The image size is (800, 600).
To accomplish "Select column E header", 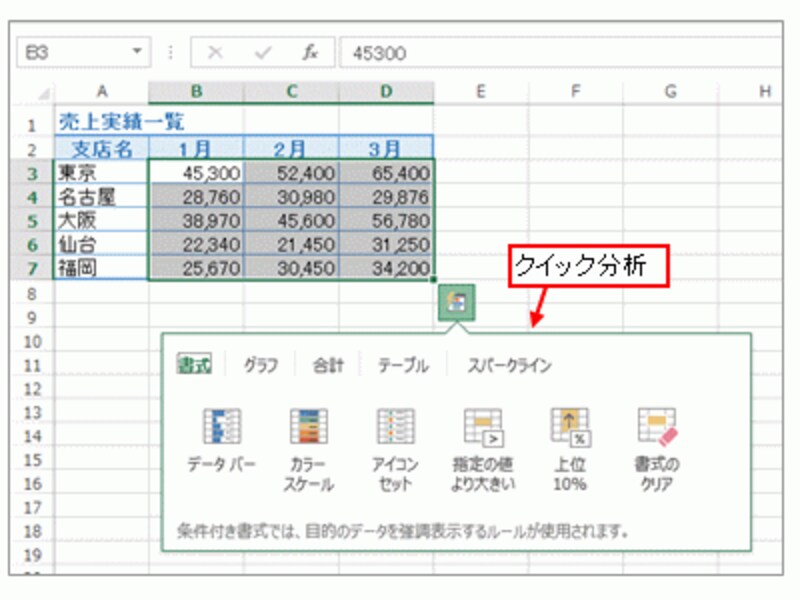I will (x=481, y=92).
